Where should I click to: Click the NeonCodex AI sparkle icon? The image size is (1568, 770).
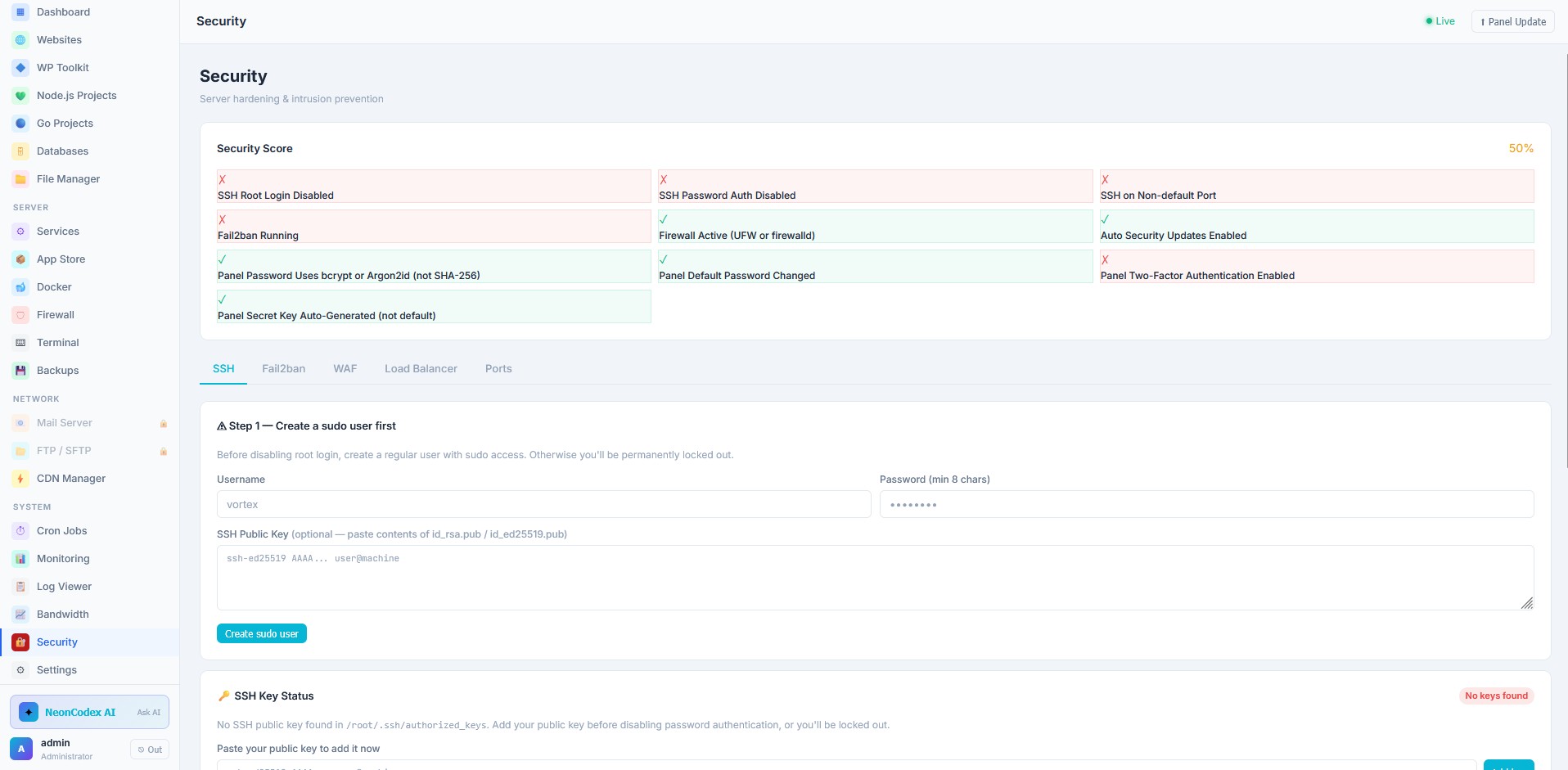coord(29,712)
